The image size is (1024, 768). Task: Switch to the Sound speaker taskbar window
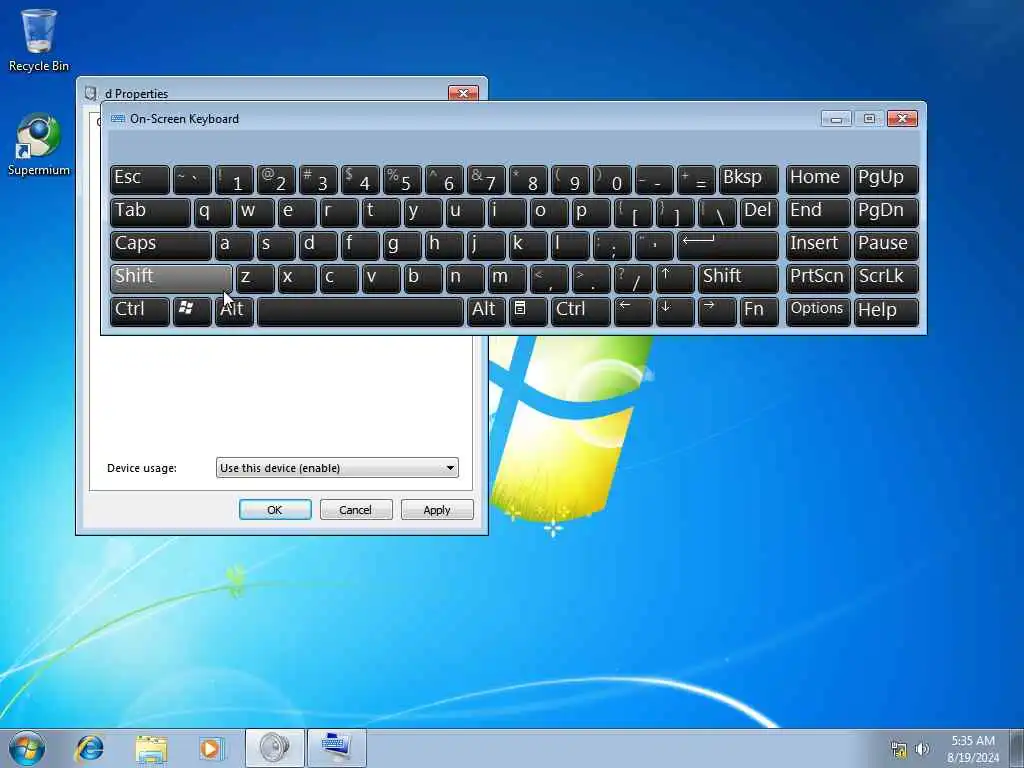coord(274,748)
